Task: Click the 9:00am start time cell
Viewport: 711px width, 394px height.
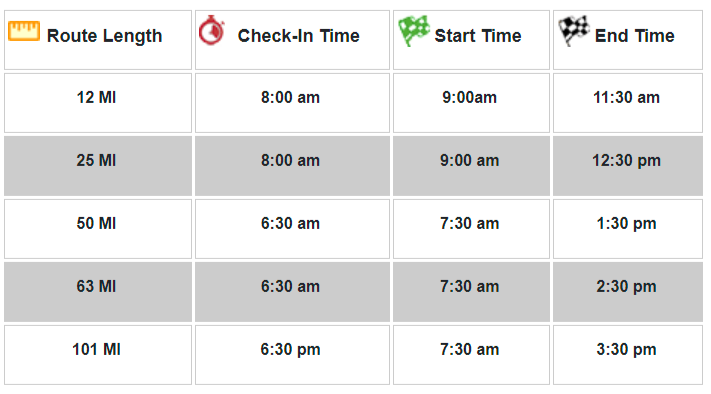Action: click(x=471, y=103)
